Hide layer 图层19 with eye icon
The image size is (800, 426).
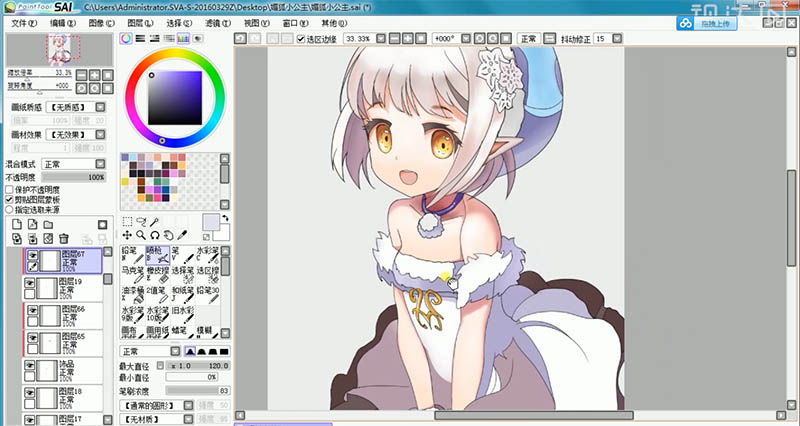[x=30, y=282]
